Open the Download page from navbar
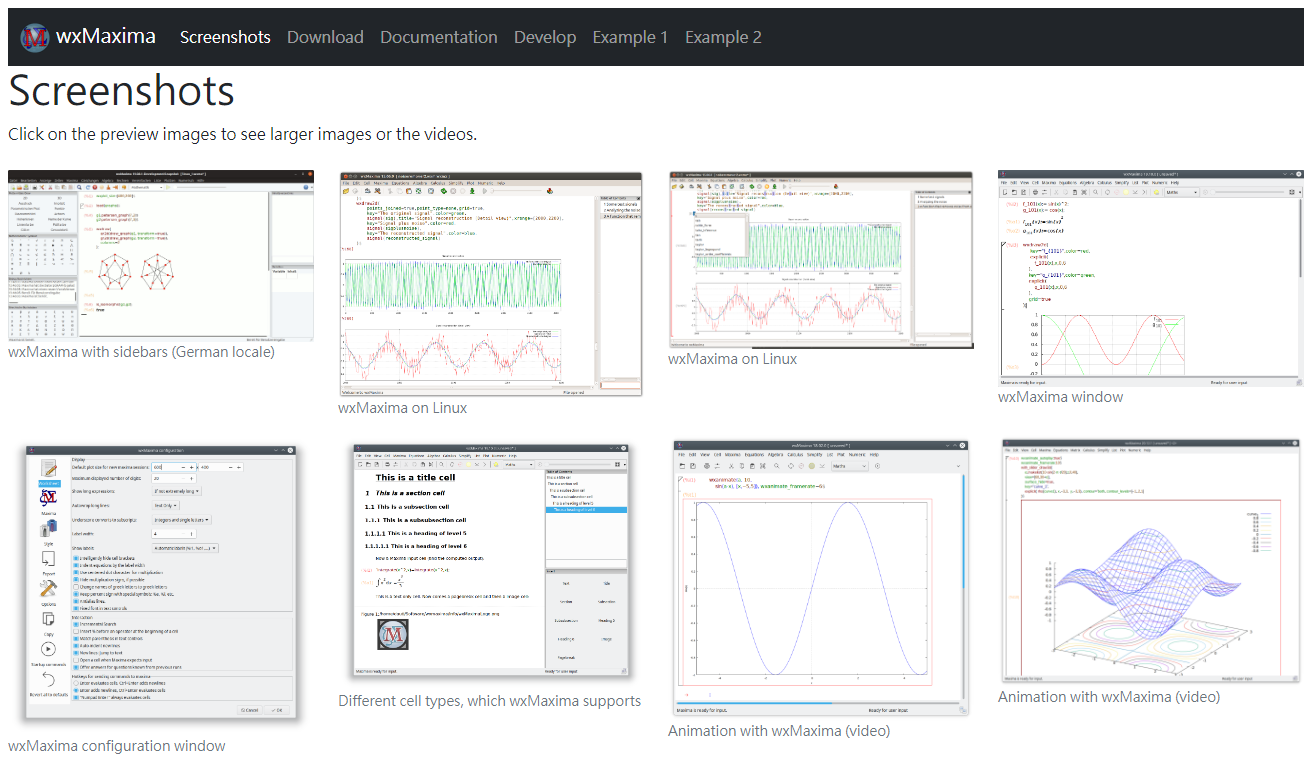This screenshot has width=1312, height=762. (x=325, y=37)
